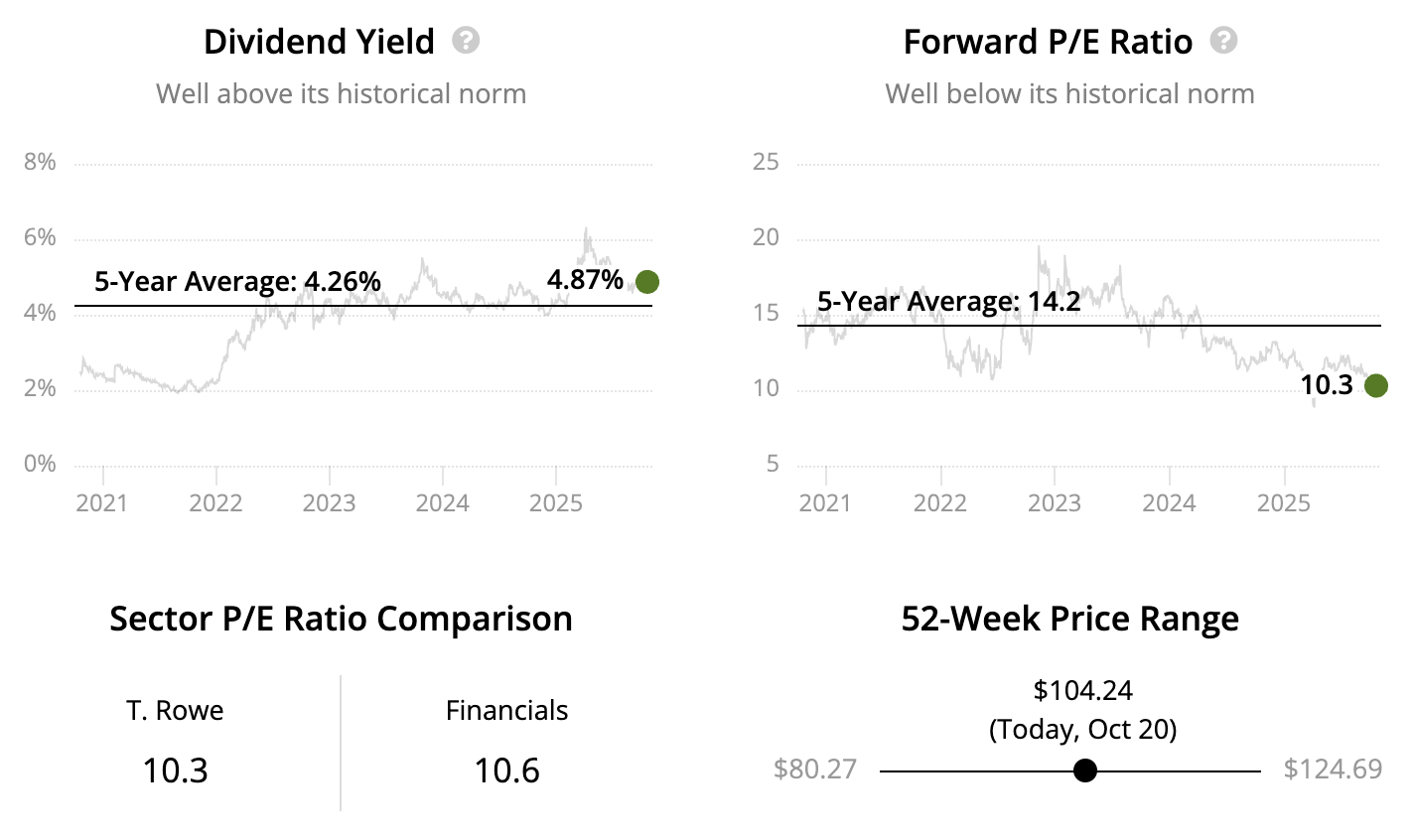Click the help icon beside Dividend Yield
The height and width of the screenshot is (840, 1414).
coord(466,41)
